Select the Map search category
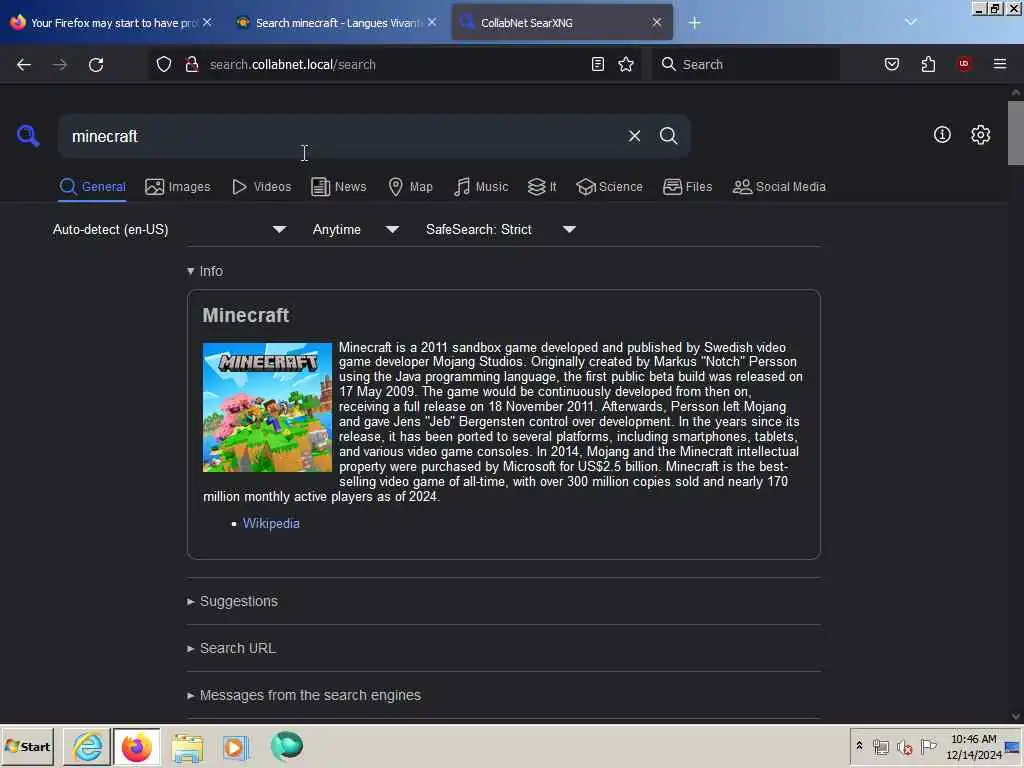 (x=410, y=187)
